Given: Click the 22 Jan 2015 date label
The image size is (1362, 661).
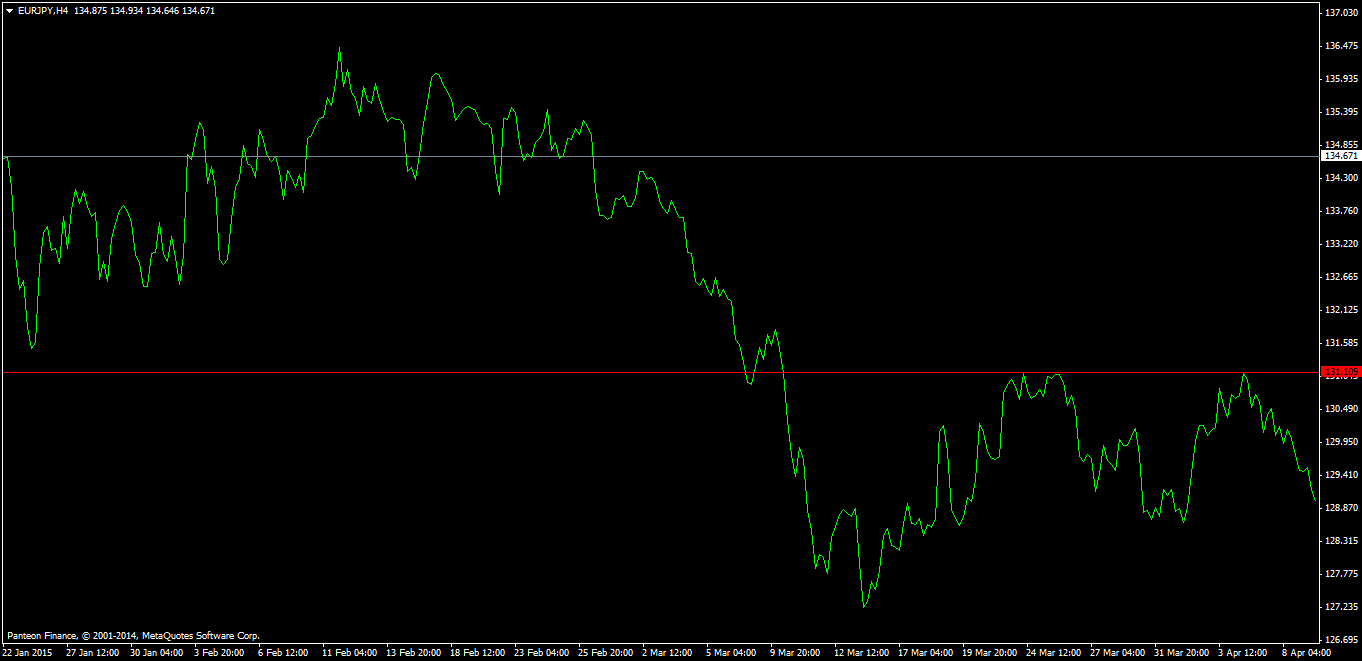Looking at the screenshot, I should click(x=27, y=653).
